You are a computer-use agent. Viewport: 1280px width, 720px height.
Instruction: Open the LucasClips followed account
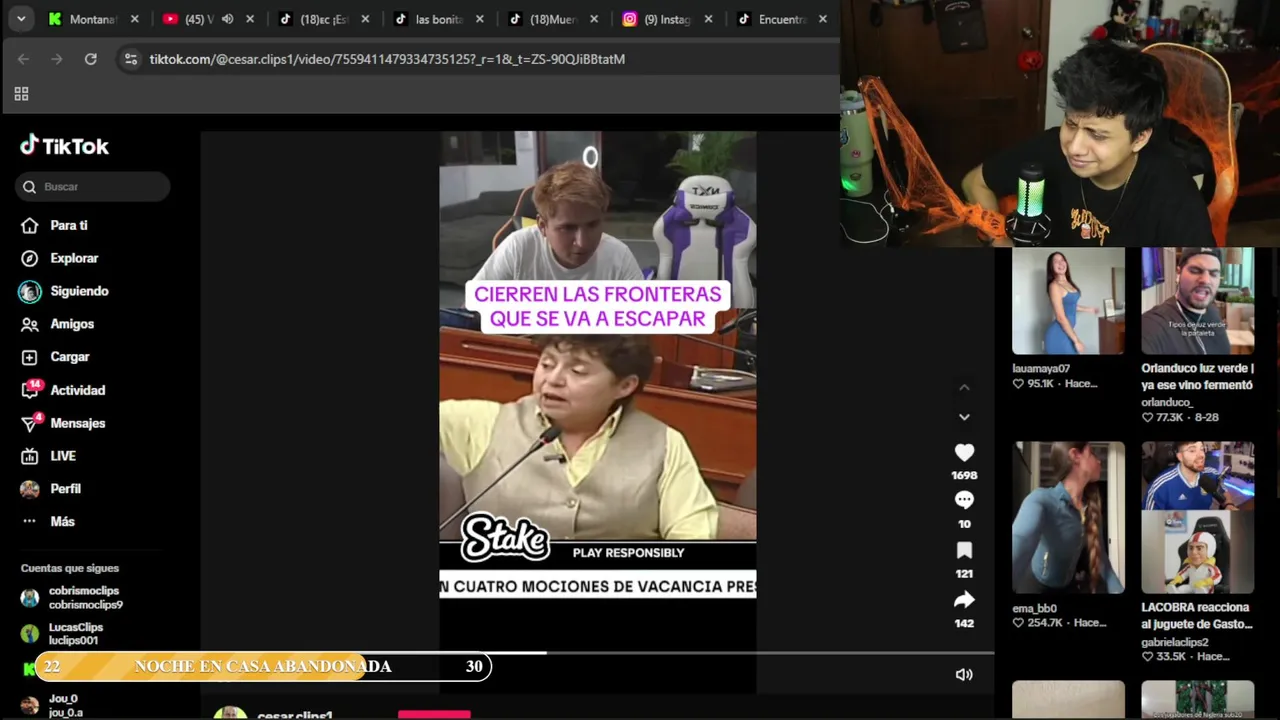click(x=62, y=633)
